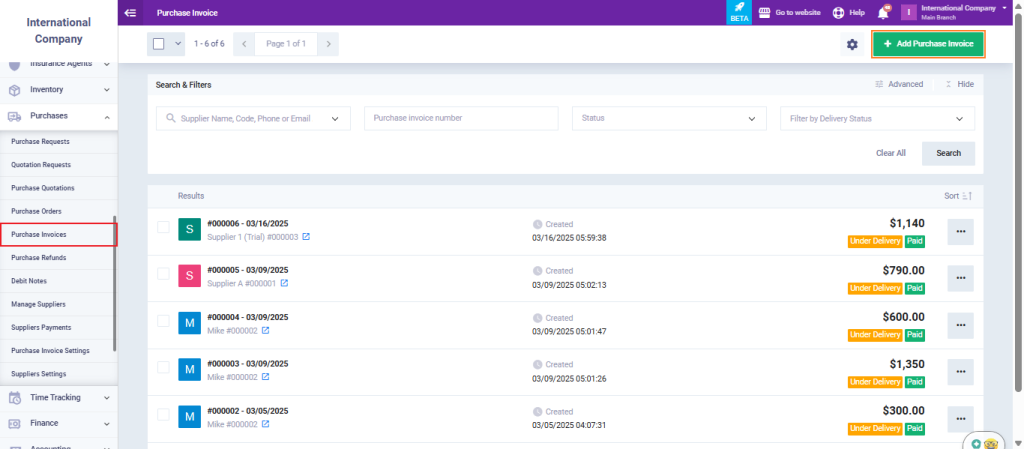Check the box for invoice #000003
Image resolution: width=1024 pixels, height=449 pixels.
(x=163, y=367)
